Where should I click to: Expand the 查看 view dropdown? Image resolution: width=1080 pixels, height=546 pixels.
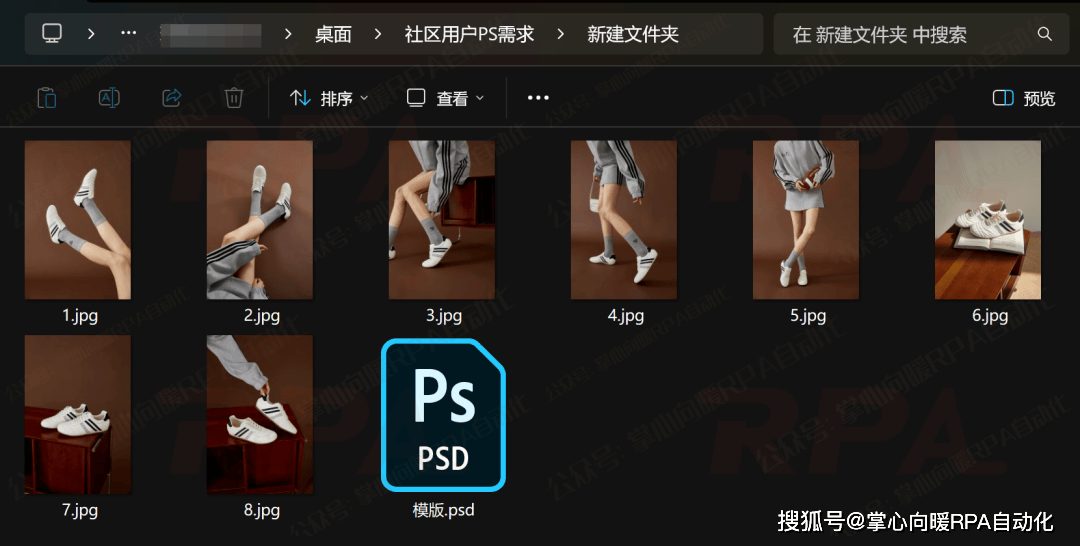(x=445, y=98)
